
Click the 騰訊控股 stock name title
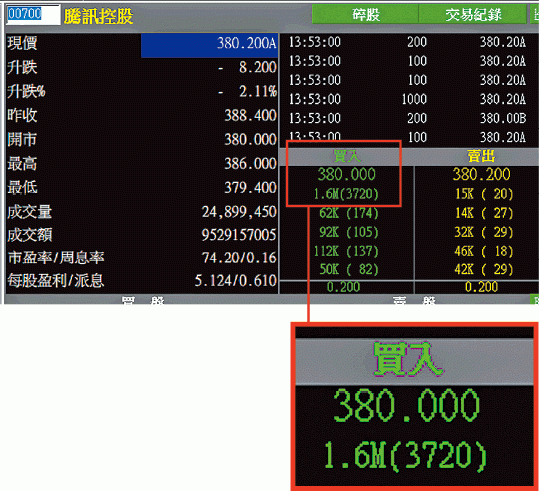point(98,16)
